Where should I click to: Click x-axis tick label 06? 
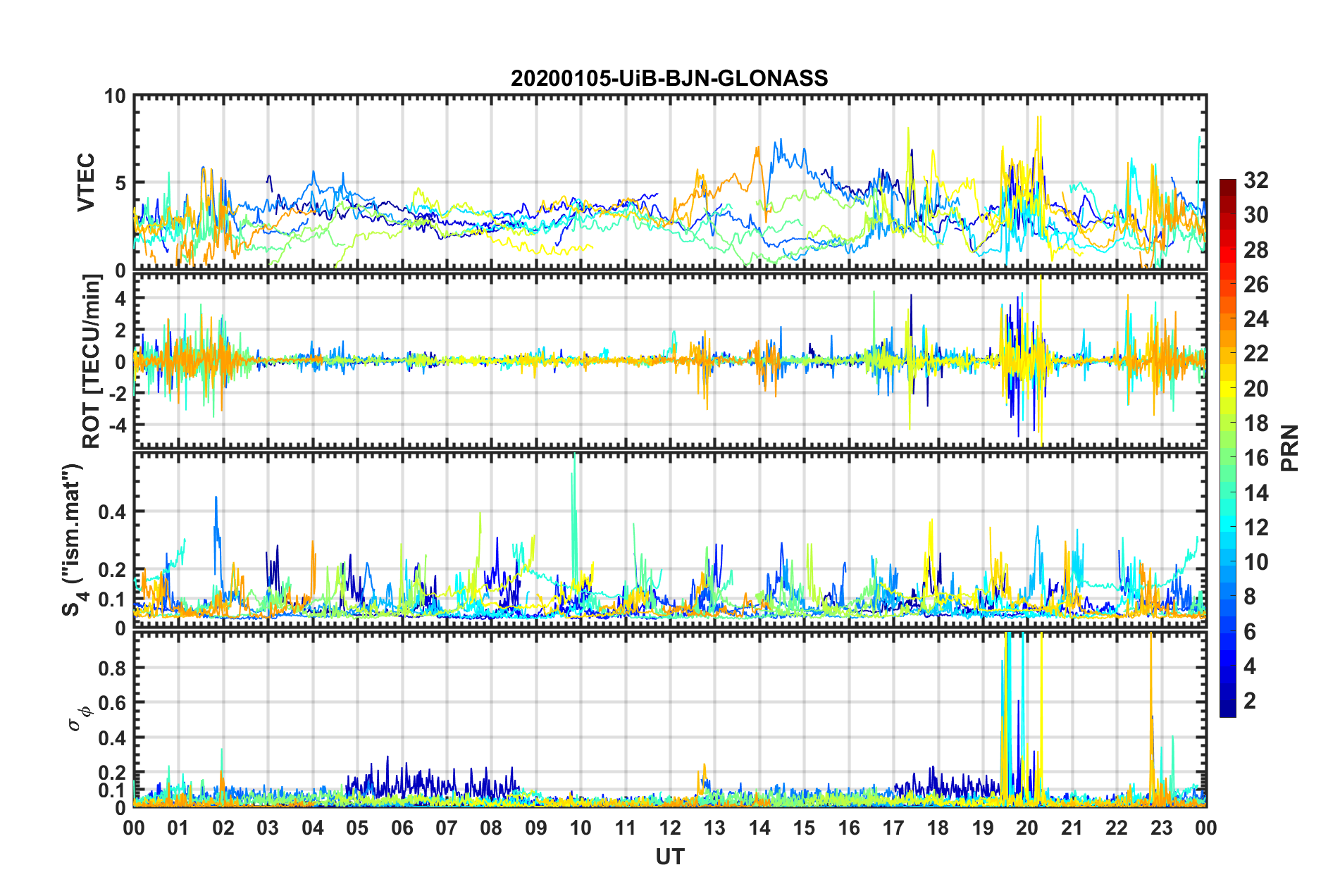(x=402, y=828)
